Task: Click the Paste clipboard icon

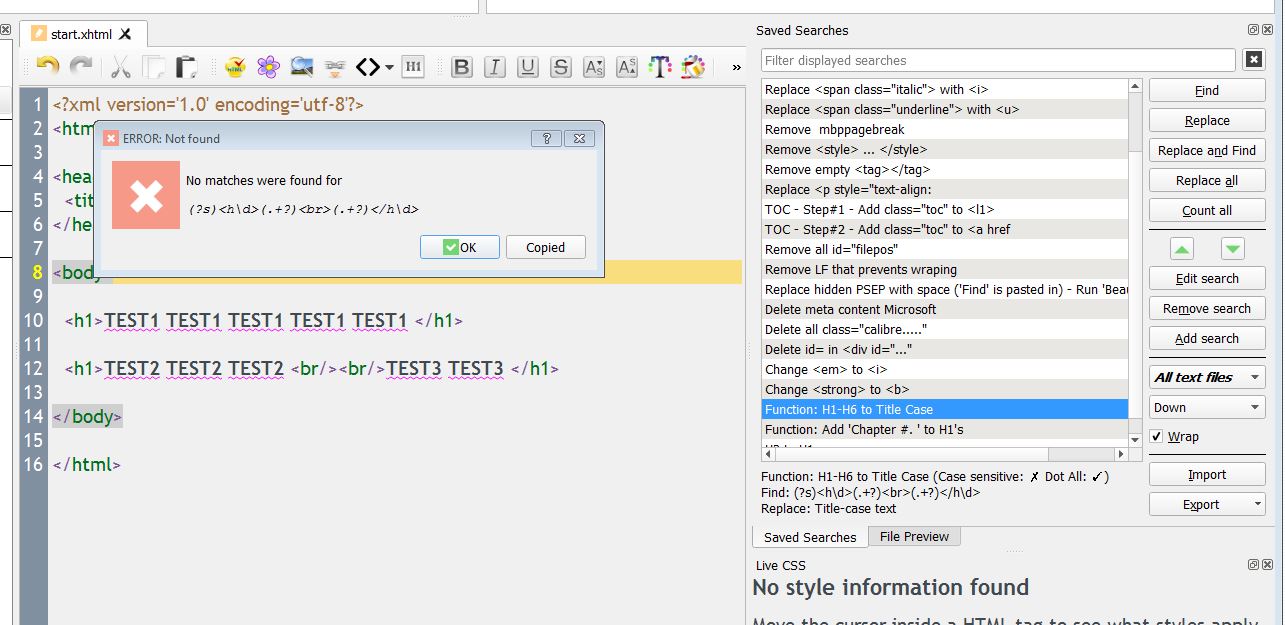Action: (x=187, y=67)
